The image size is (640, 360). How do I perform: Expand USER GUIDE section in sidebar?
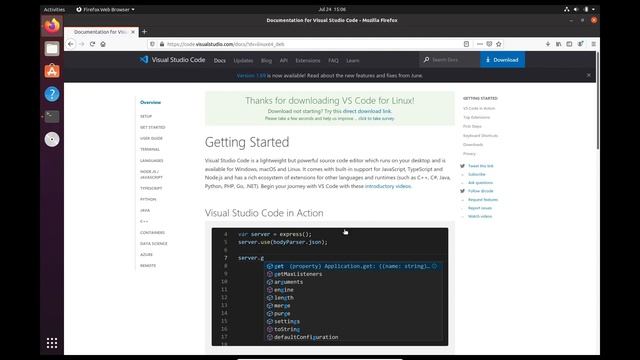coord(151,138)
